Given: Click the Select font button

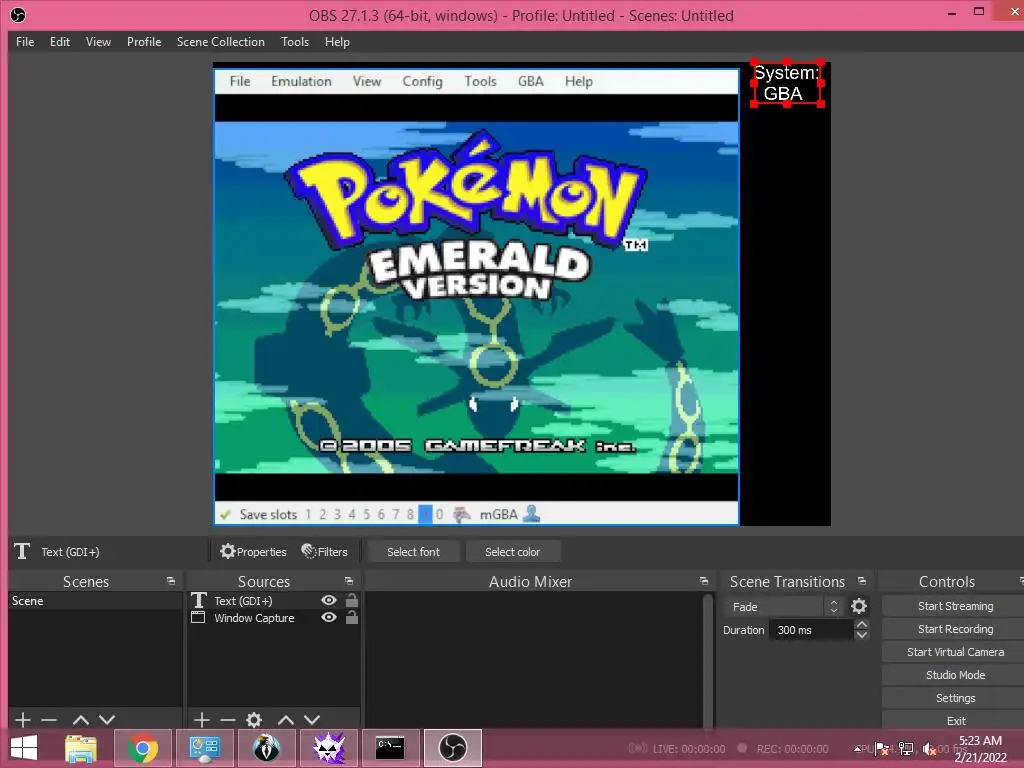Looking at the screenshot, I should [413, 551].
